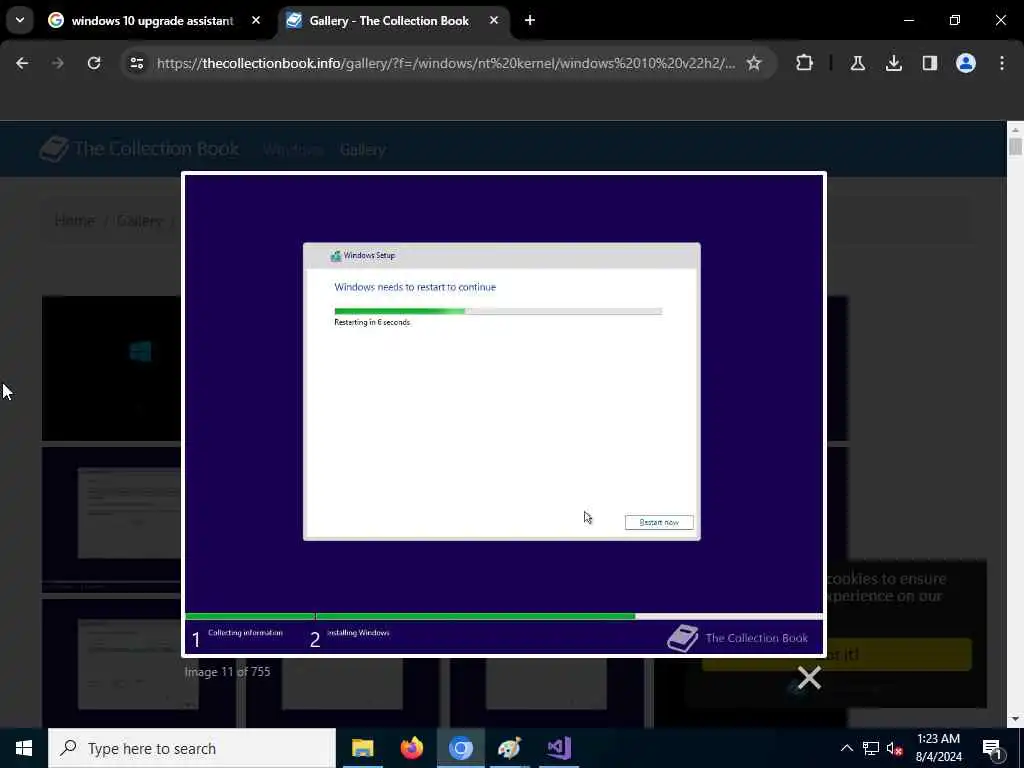Click the Gallery breadcrumb link
The width and height of the screenshot is (1024, 768).
139,220
